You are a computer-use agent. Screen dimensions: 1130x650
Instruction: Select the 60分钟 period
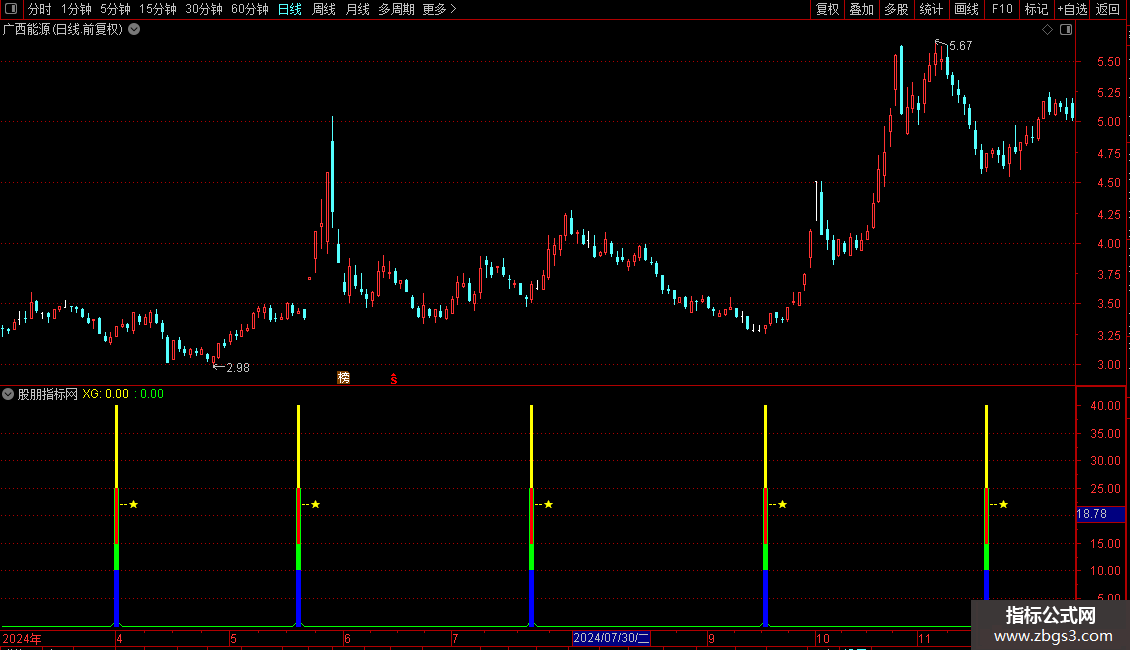coord(250,9)
